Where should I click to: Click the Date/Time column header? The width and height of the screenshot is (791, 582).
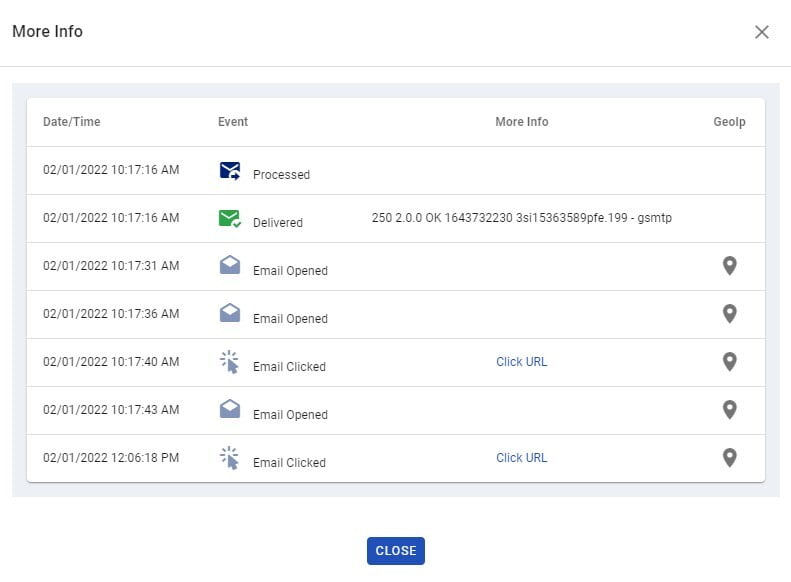[72, 122]
